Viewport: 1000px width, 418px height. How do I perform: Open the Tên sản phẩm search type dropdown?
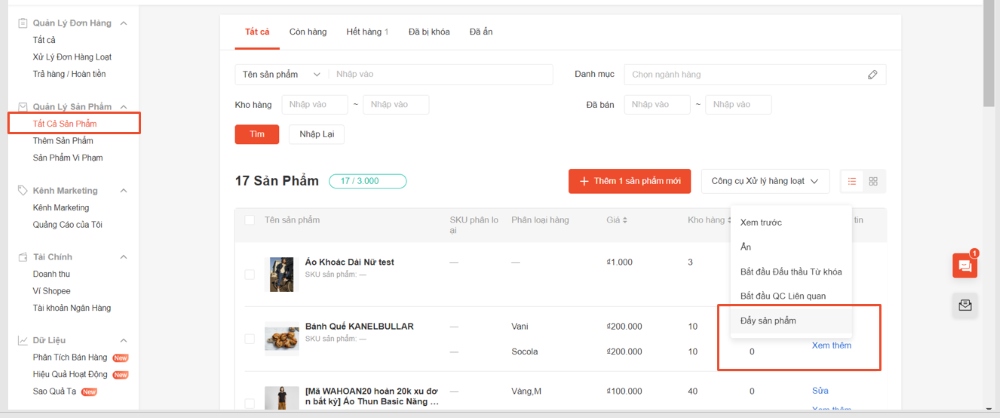281,75
